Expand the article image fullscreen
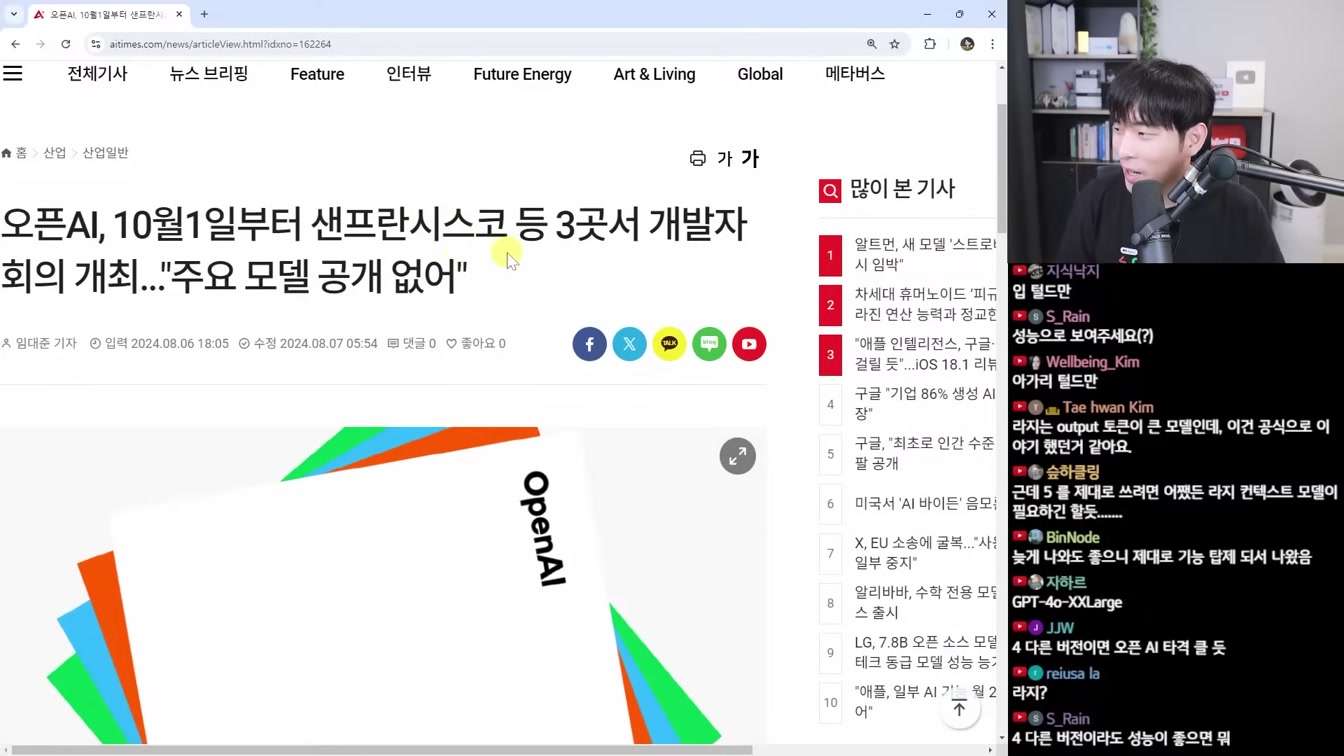Screen dimensions: 1344x756 (x=738, y=456)
